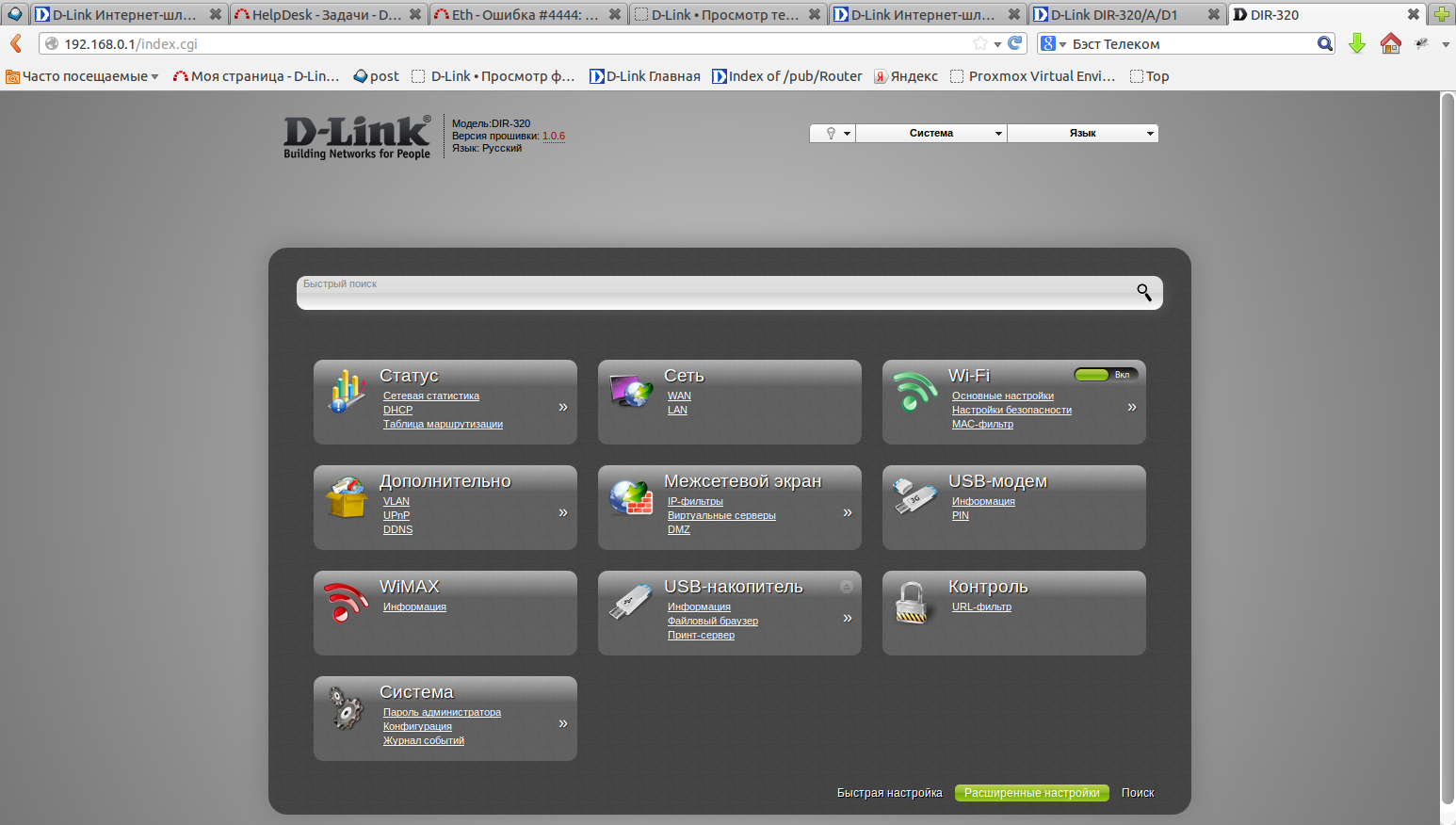1456x825 pixels.
Task: Open the Система top dropdown menu
Action: (931, 134)
